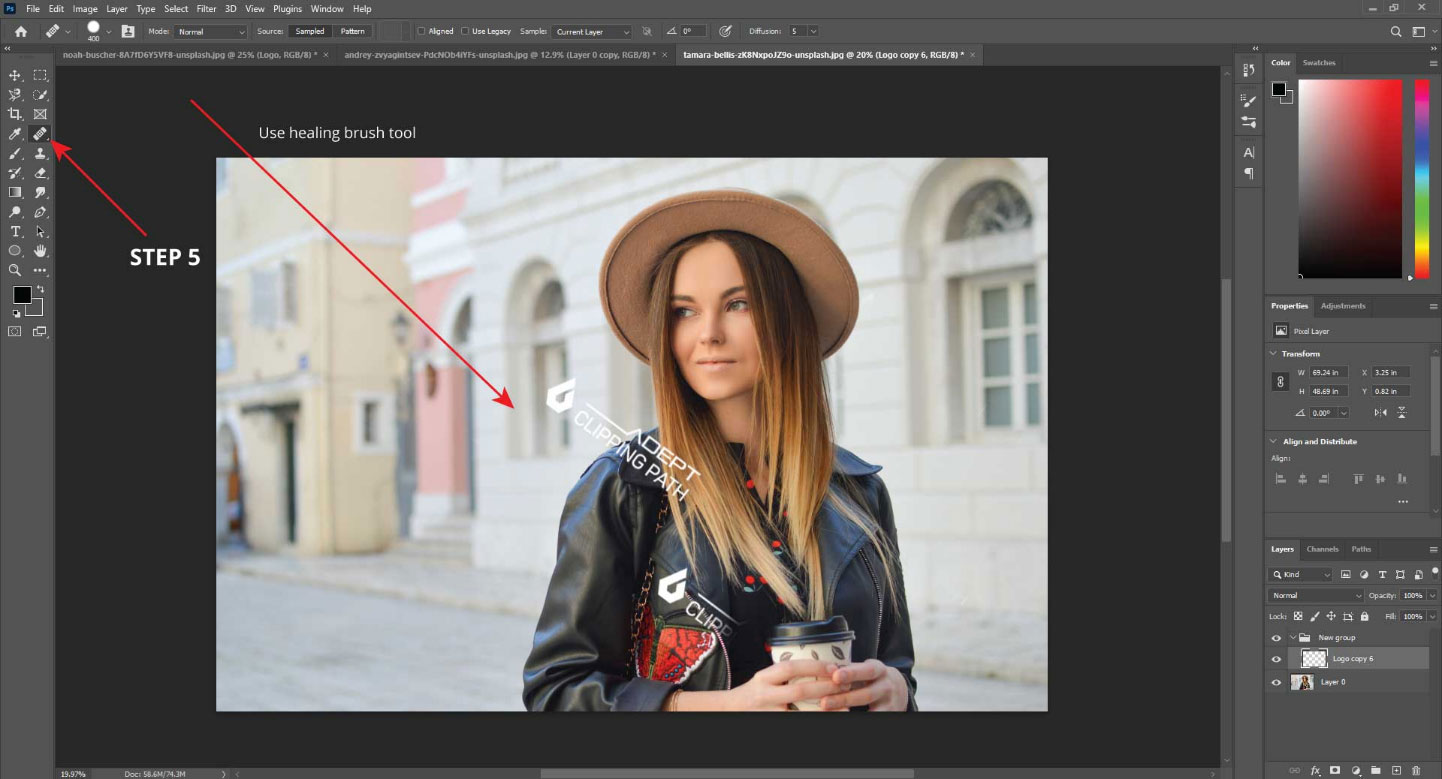The image size is (1442, 779).
Task: Switch to the noah-buscher document tab
Action: click(195, 55)
